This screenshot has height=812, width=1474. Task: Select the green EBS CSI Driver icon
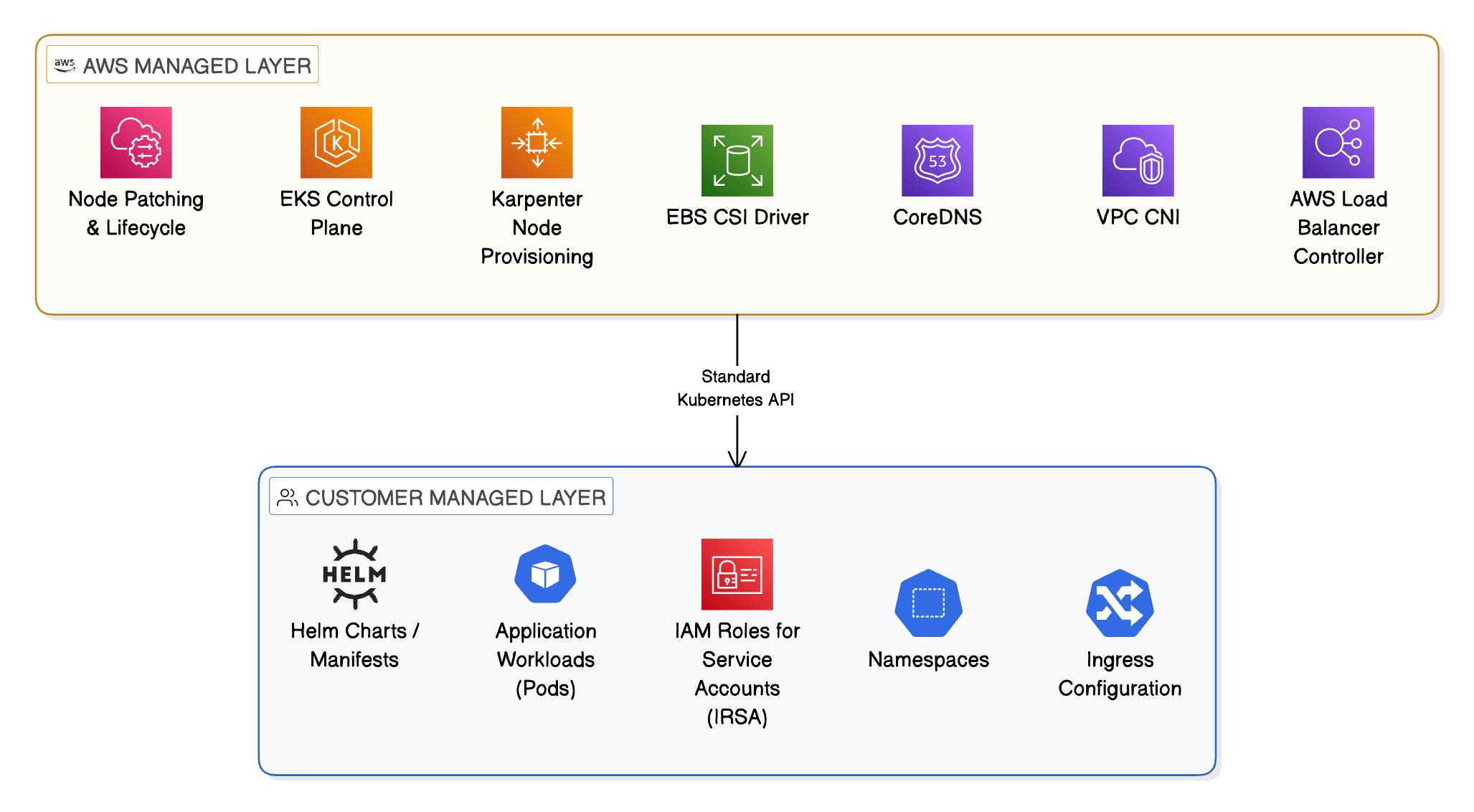[737, 160]
